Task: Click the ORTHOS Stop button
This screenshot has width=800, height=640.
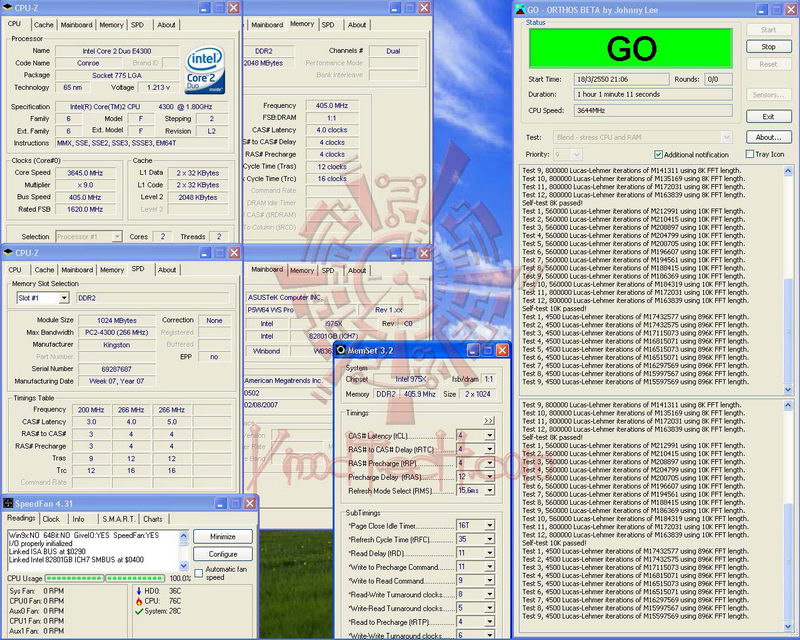Action: coord(768,46)
